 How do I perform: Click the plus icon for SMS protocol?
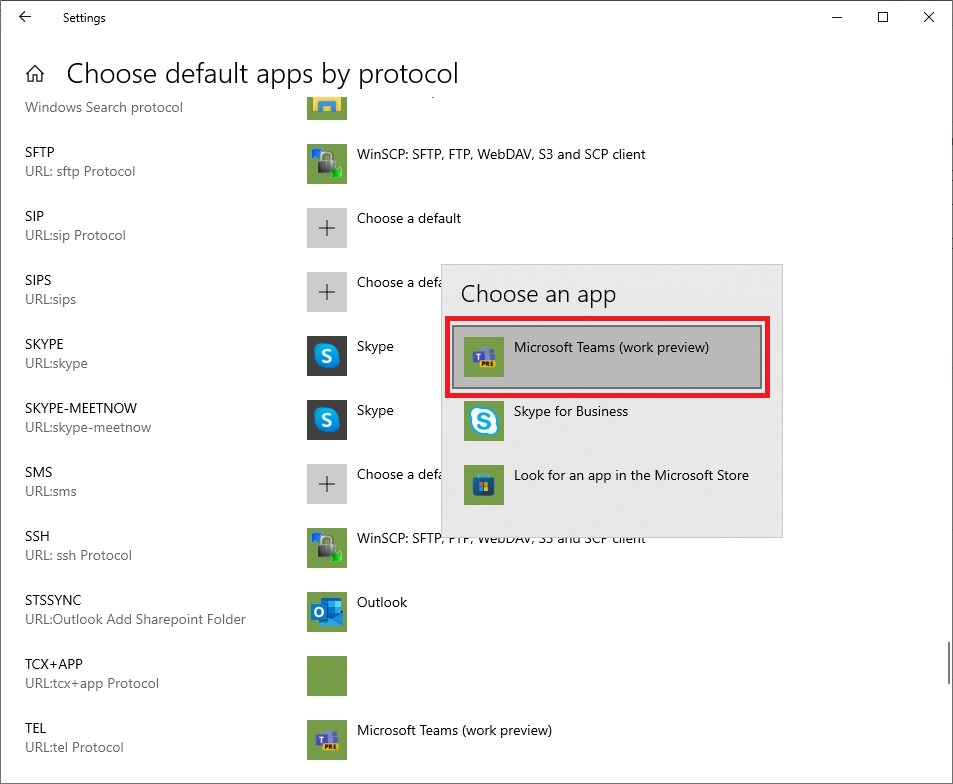[326, 484]
